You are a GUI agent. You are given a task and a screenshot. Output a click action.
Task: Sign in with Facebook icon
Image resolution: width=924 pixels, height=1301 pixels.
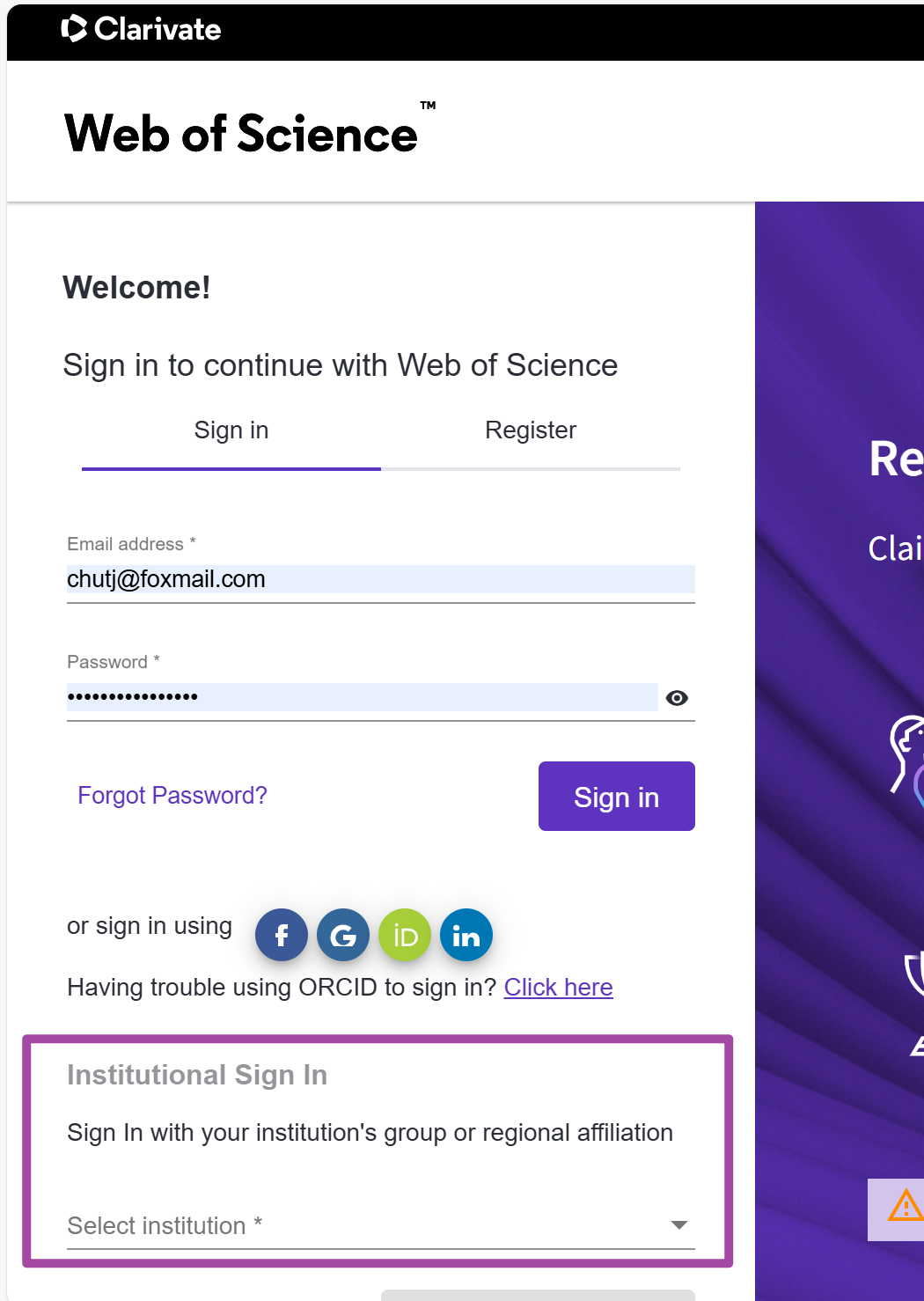(282, 935)
